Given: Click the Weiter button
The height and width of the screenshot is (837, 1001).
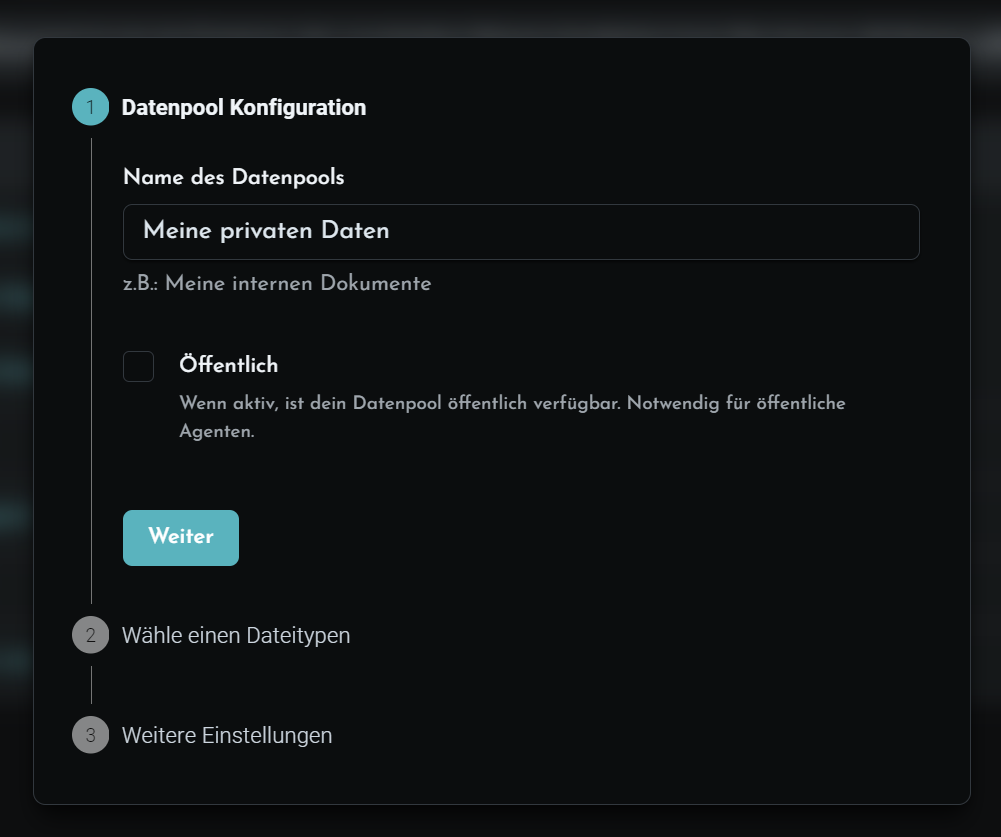Looking at the screenshot, I should (181, 538).
